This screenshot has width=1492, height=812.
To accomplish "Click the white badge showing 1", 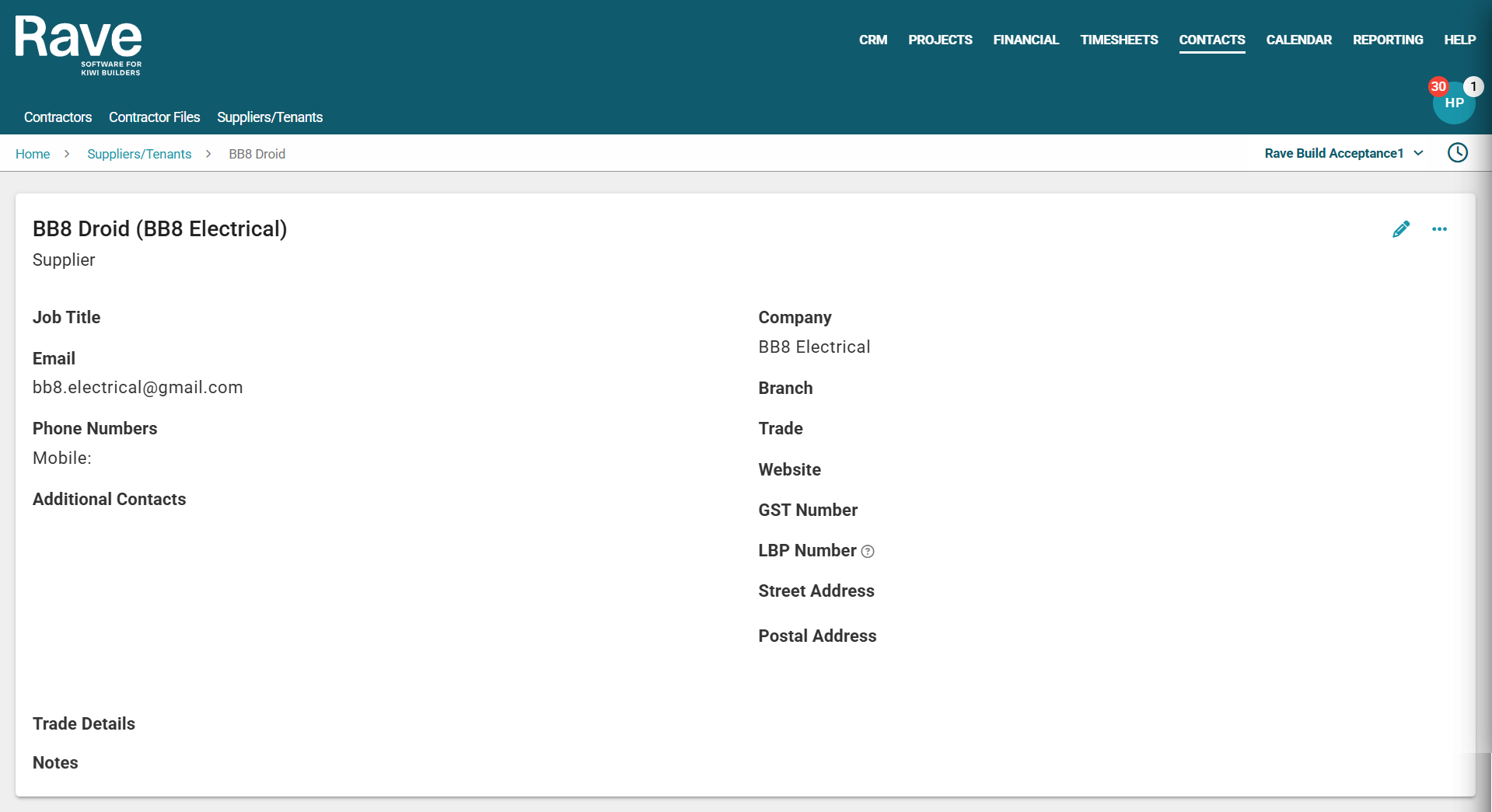I will 1473,86.
